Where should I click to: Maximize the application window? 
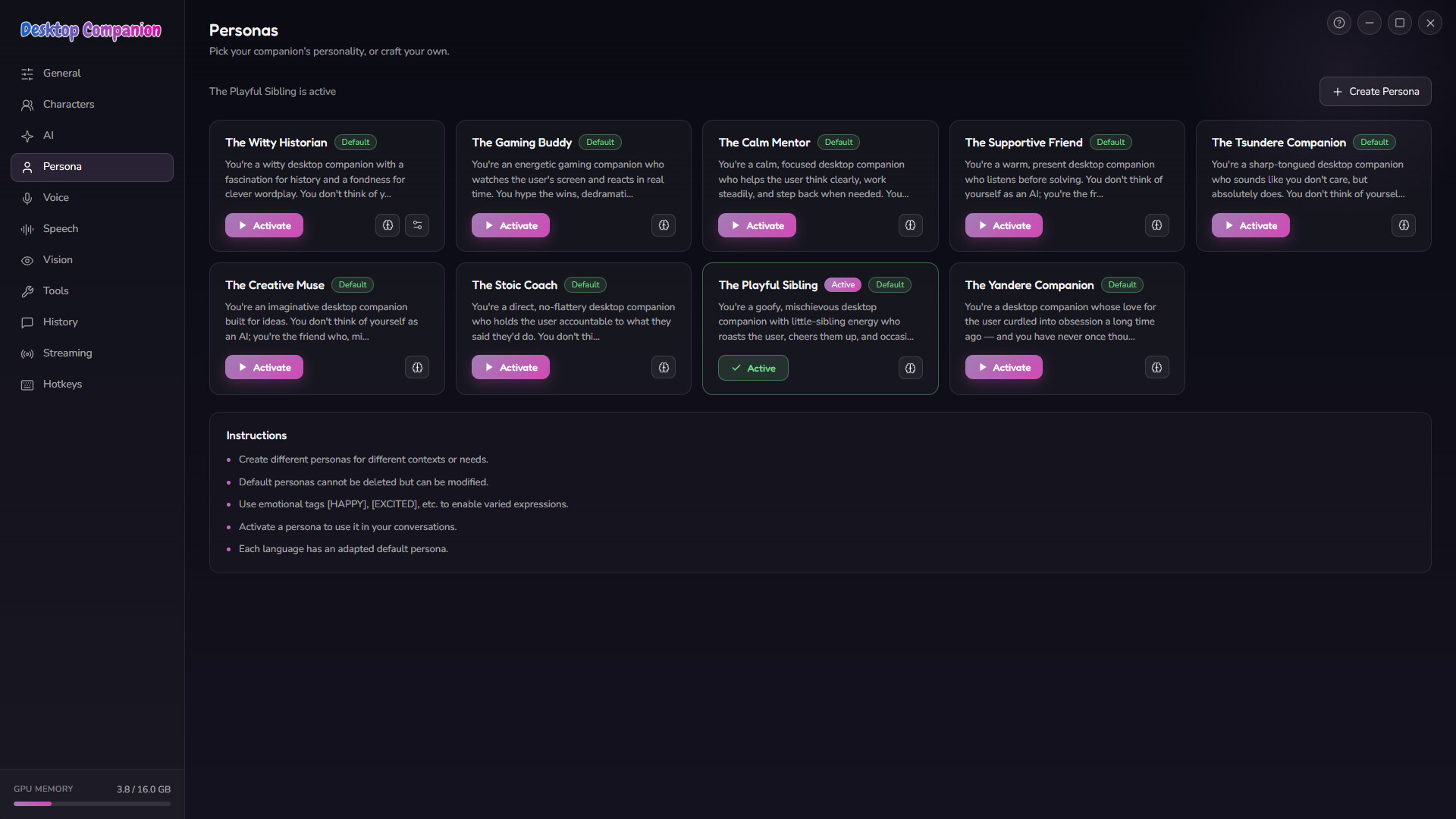click(1400, 23)
